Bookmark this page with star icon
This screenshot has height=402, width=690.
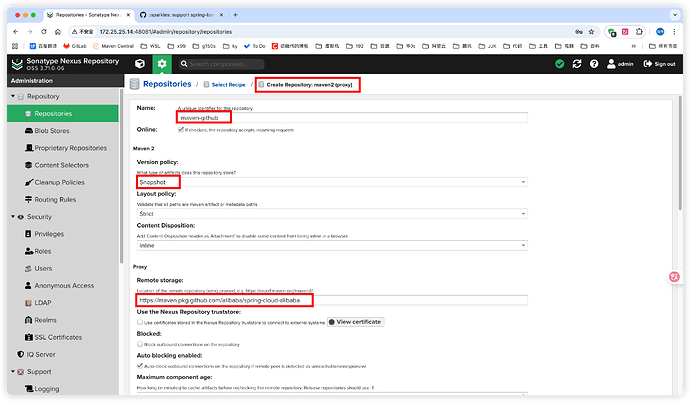click(x=591, y=31)
